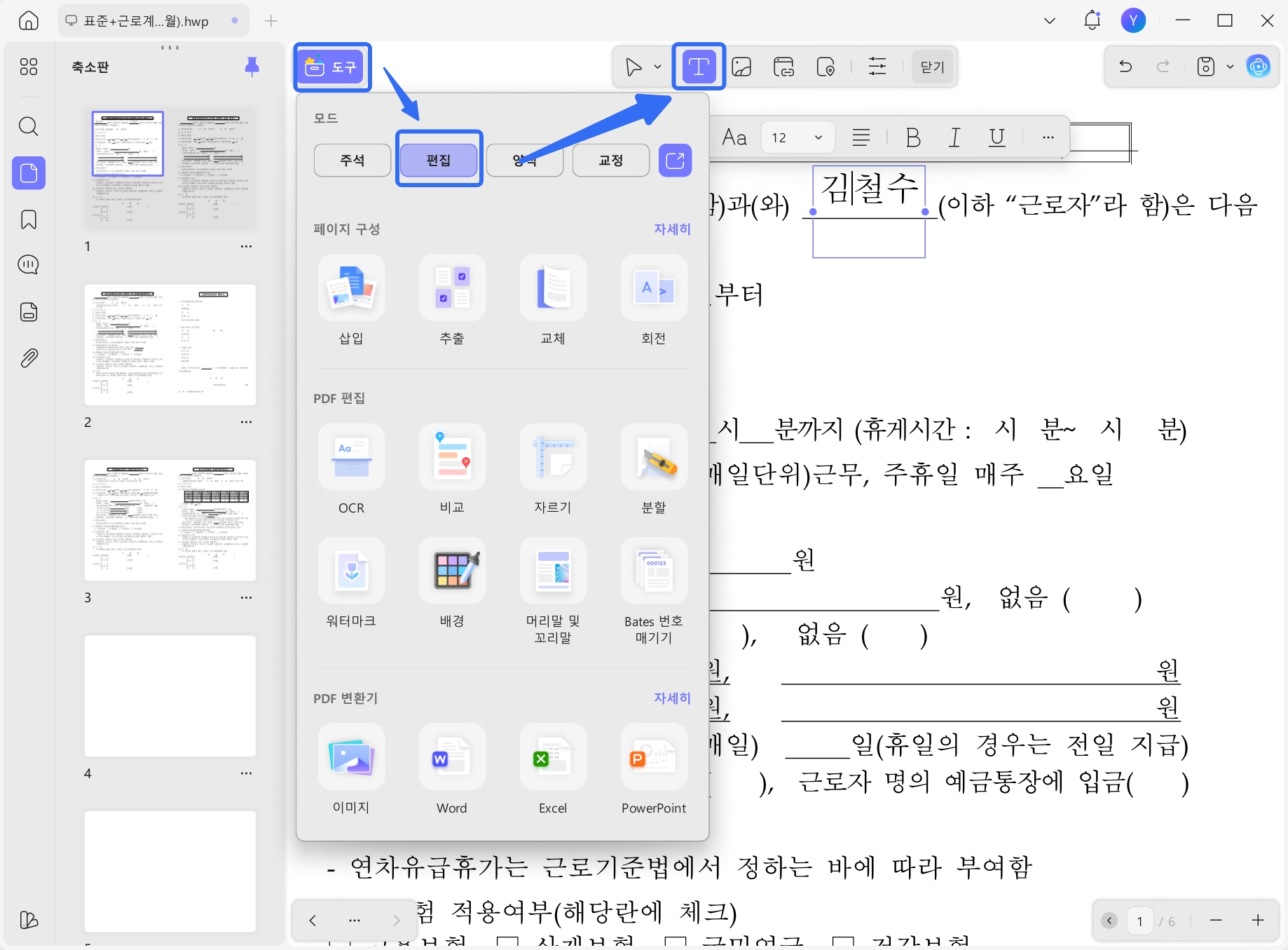Launch the OCR tool
Viewport: 1288px width, 950px height.
point(351,470)
